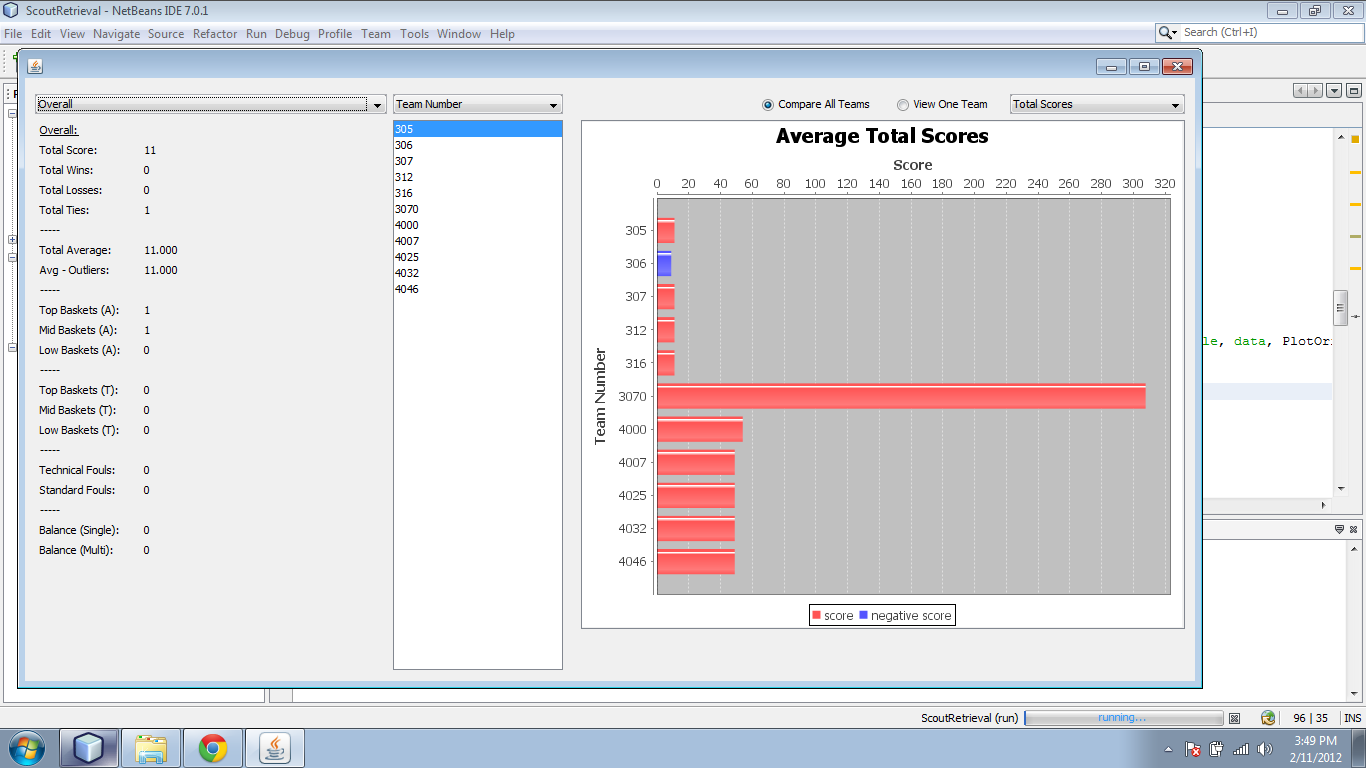Click the search magnifier icon in NetBeans
The width and height of the screenshot is (1366, 768).
pos(1168,33)
